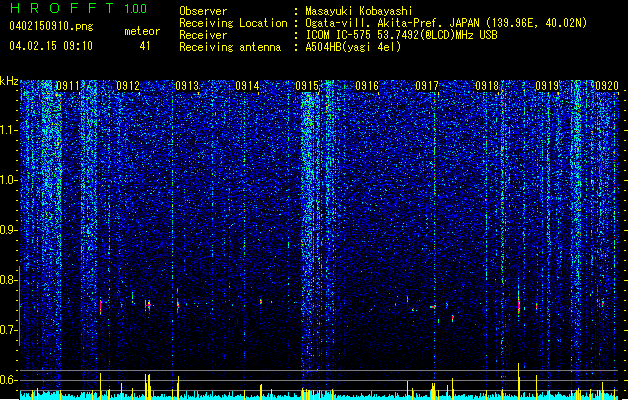Click the 0918 time marker

point(487,86)
